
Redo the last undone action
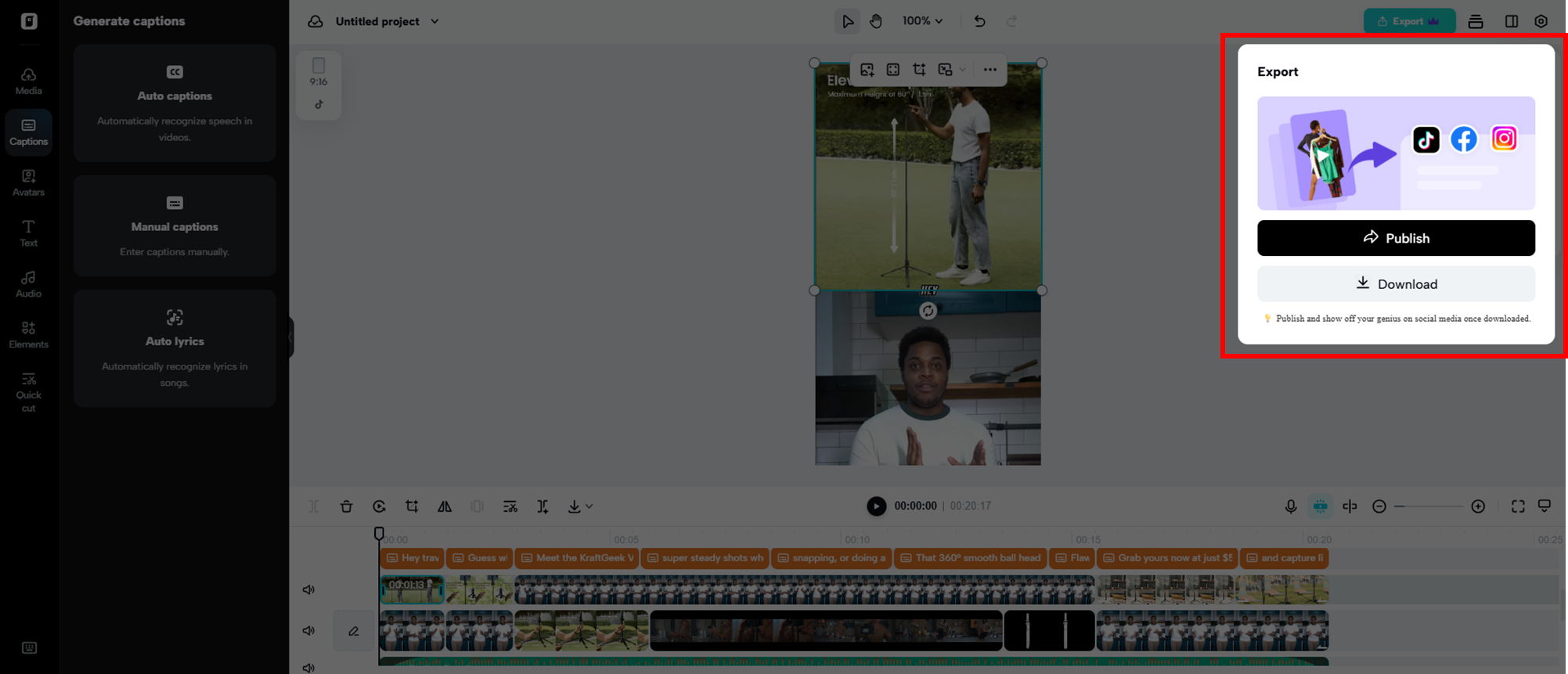(x=1011, y=21)
